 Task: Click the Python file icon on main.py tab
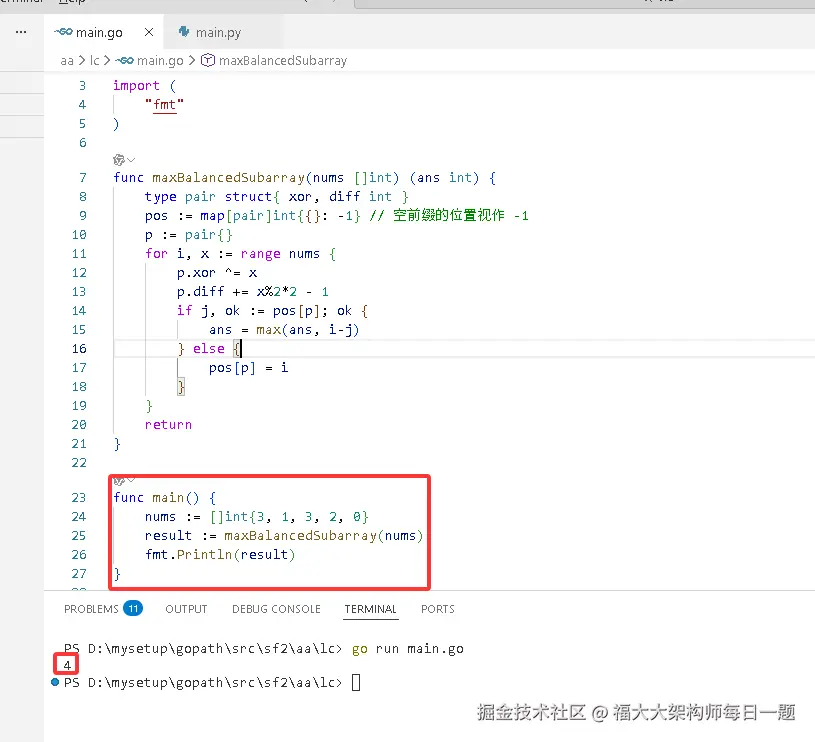[183, 32]
